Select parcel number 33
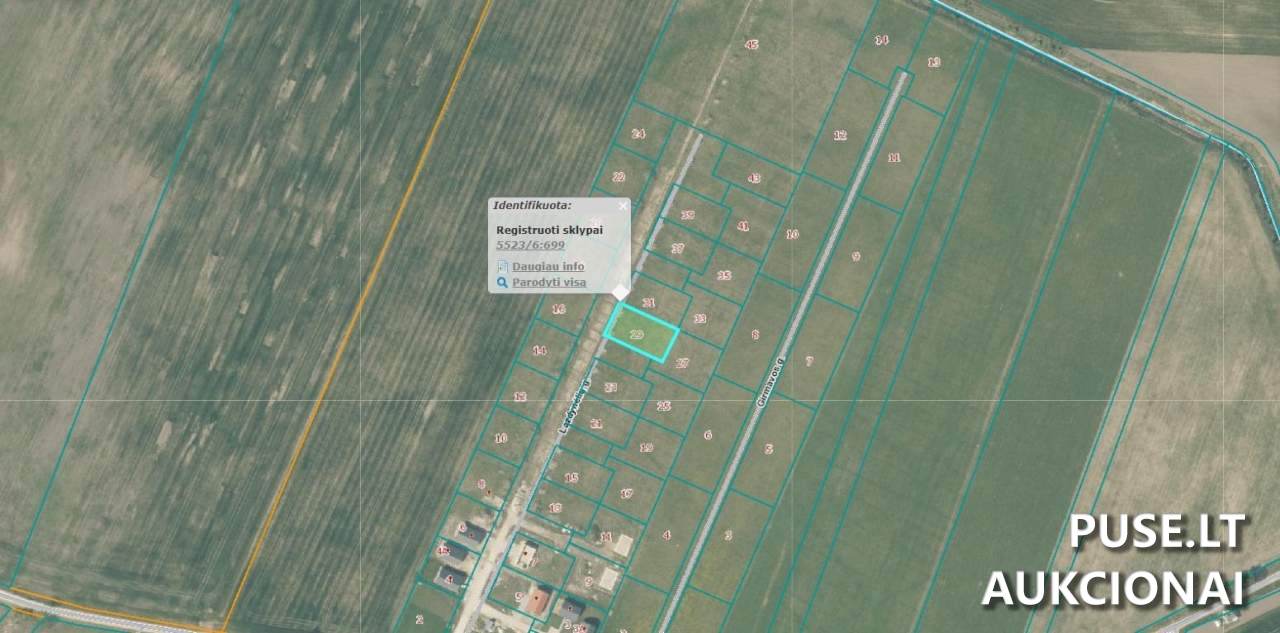 tap(699, 319)
